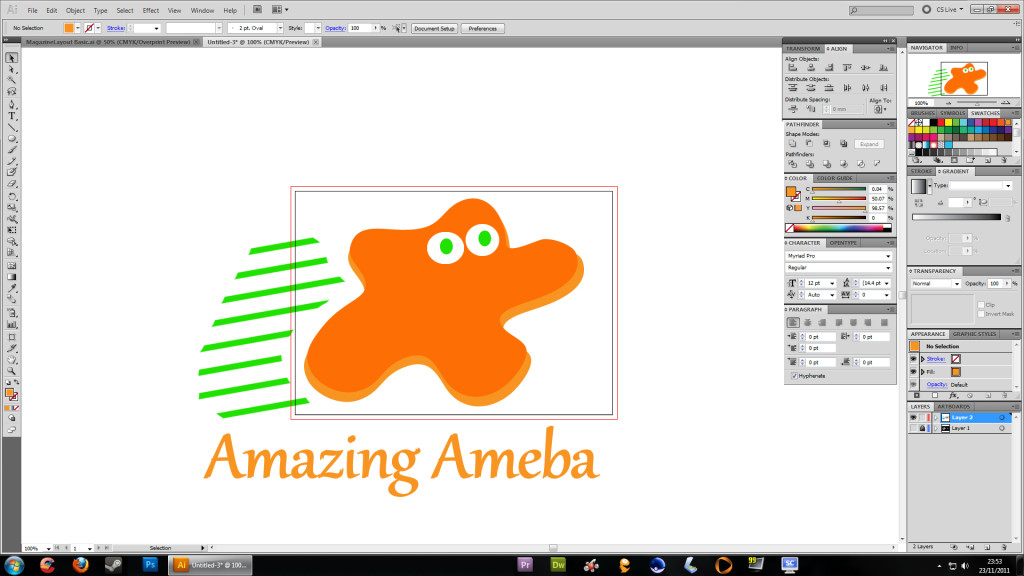1024x576 pixels.
Task: Click horizontal align left icon
Action: pyautogui.click(x=792, y=67)
